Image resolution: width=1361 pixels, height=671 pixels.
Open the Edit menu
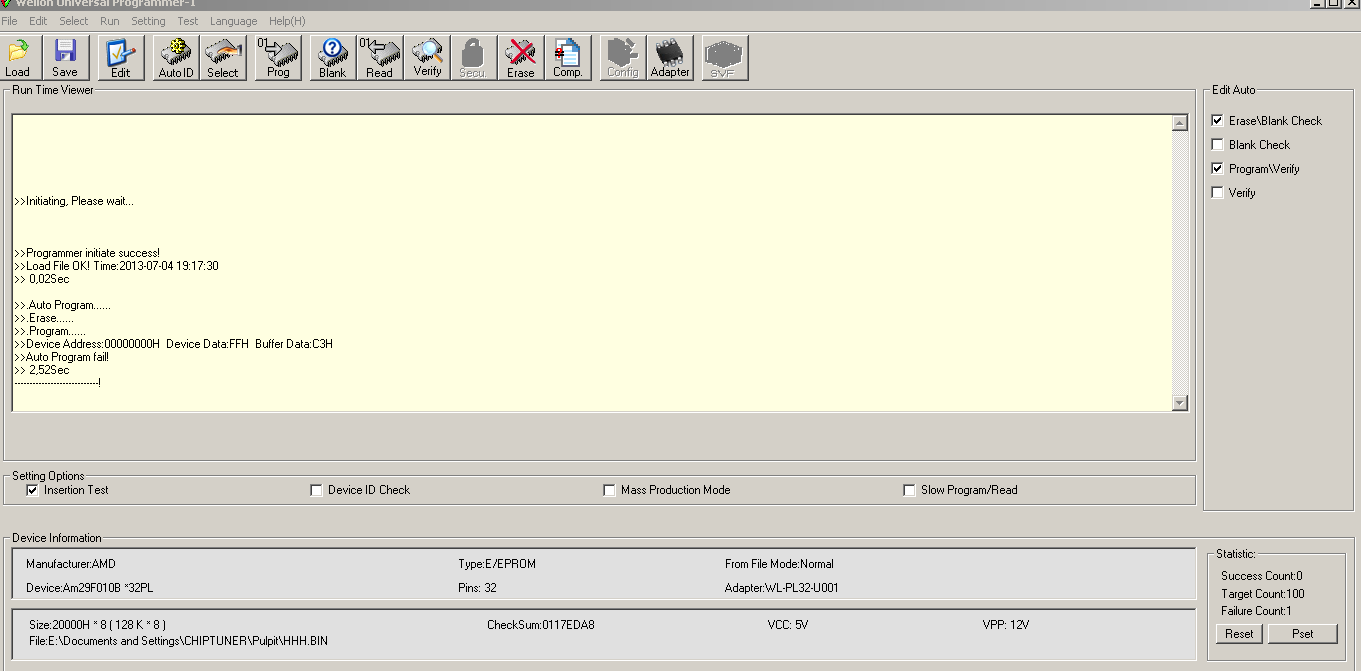[x=38, y=21]
